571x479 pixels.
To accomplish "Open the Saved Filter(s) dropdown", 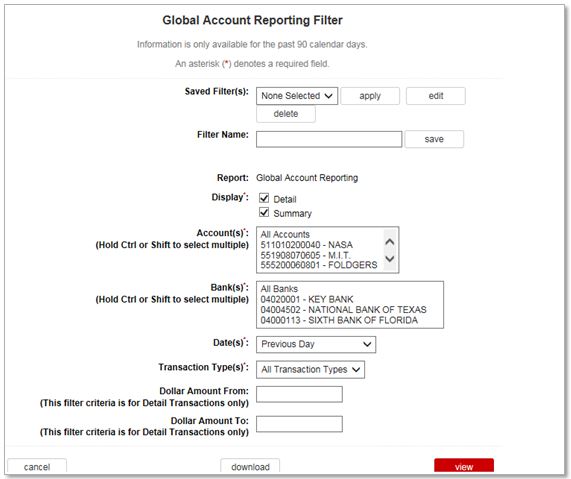I will pyautogui.click(x=297, y=96).
